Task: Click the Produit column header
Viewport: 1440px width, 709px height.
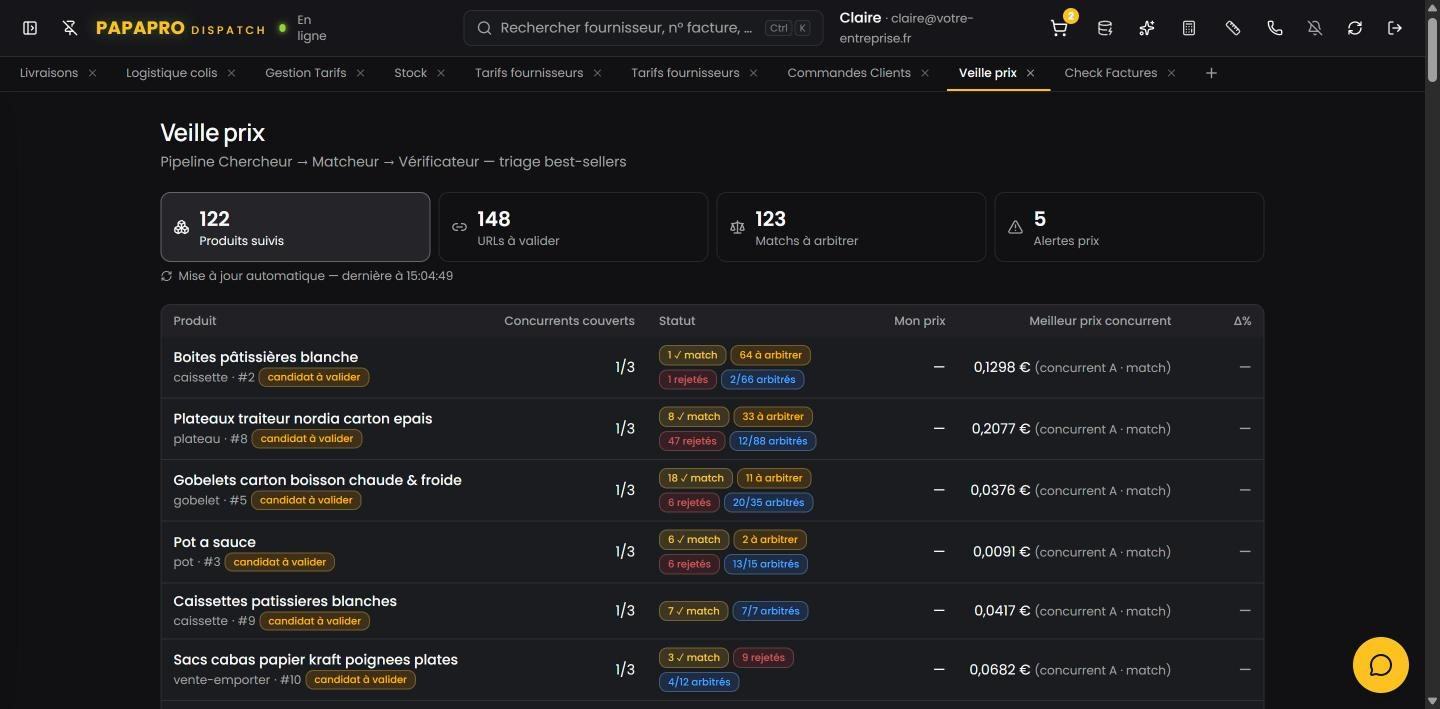Action: (x=195, y=321)
